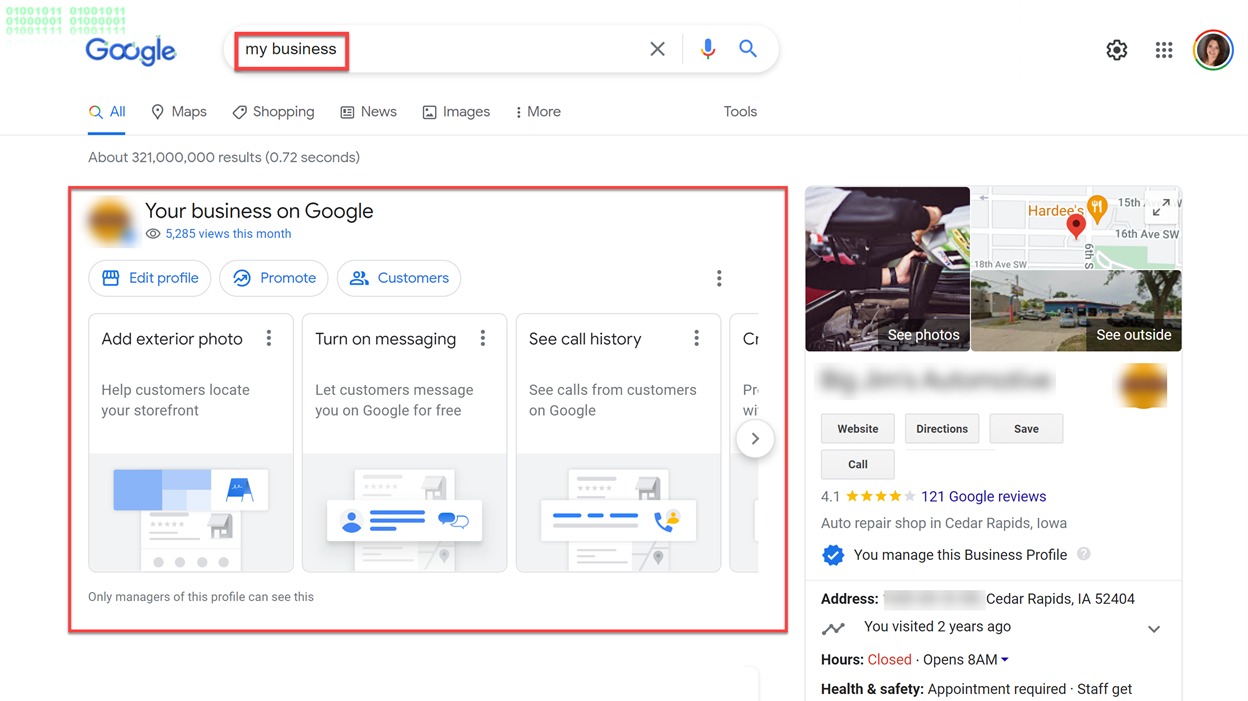Viewport: 1248px width, 701px height.
Task: Open the Edit profile option
Action: pyautogui.click(x=149, y=278)
